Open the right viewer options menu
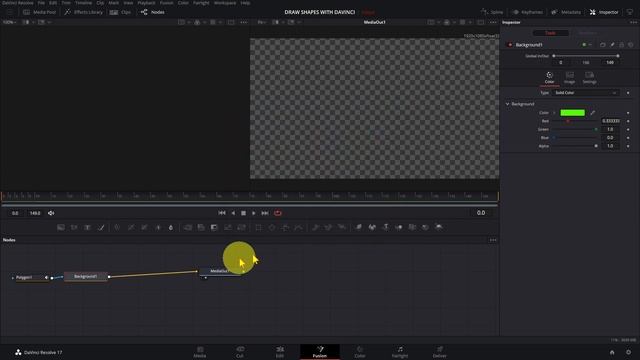This screenshot has height=360, width=640. click(493, 22)
